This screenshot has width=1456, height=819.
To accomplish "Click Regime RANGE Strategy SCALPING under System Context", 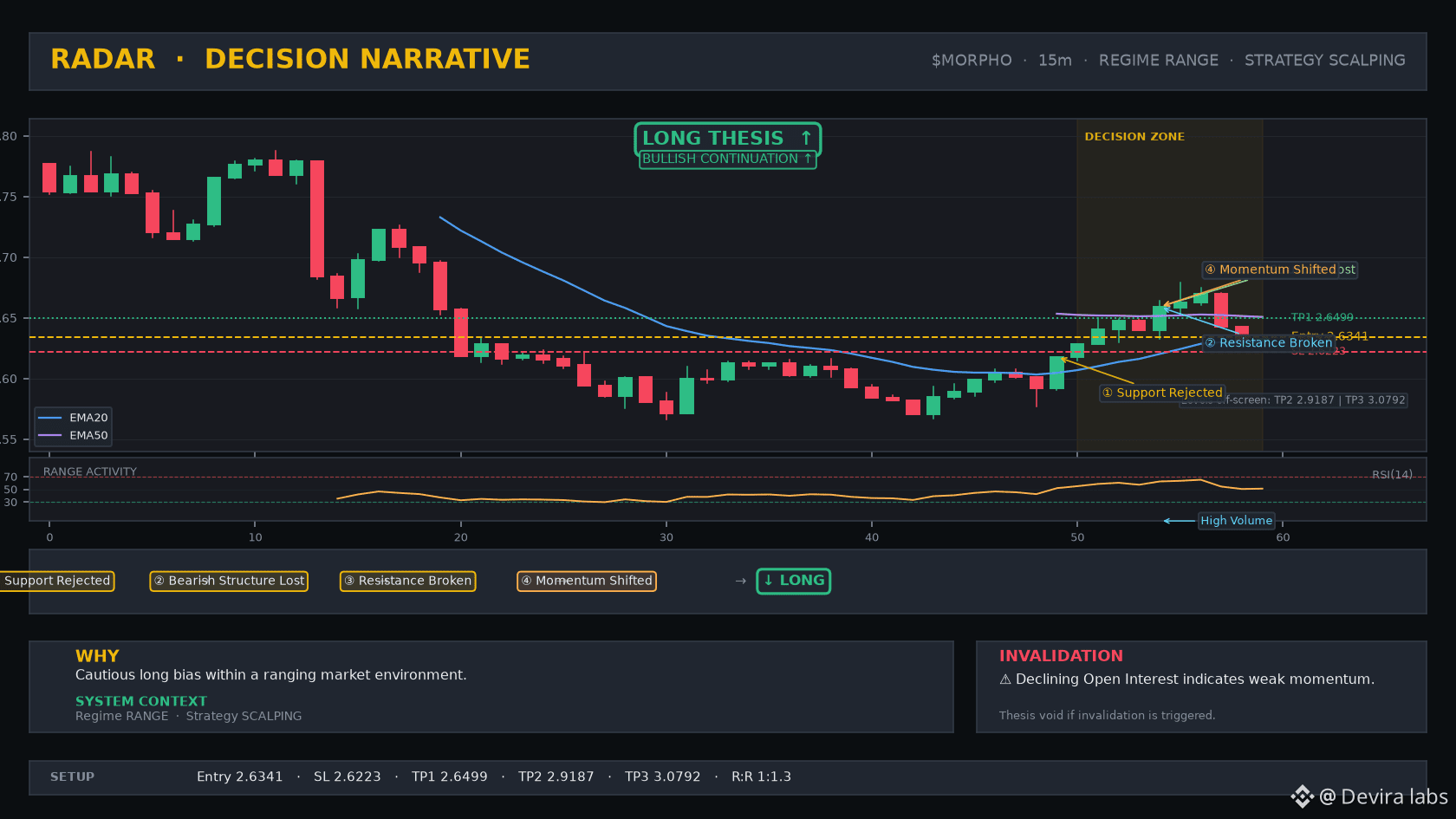I will [189, 716].
